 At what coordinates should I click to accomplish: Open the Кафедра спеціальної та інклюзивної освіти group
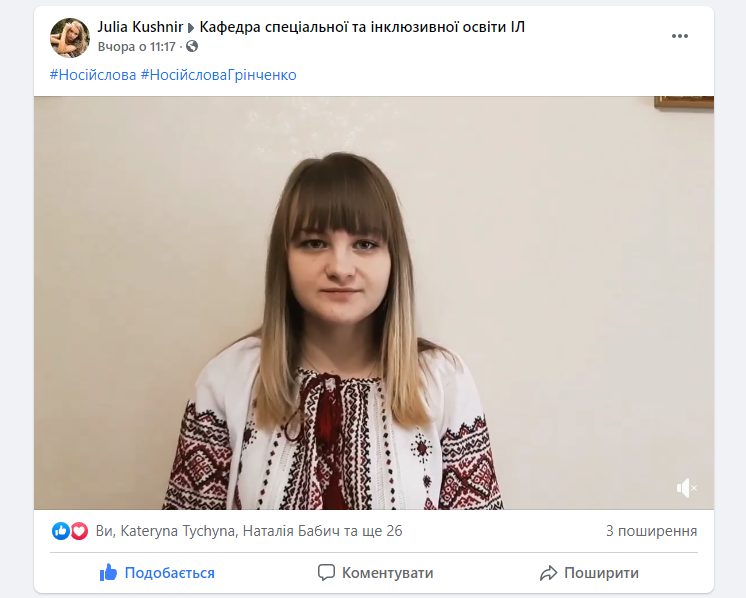coord(362,27)
